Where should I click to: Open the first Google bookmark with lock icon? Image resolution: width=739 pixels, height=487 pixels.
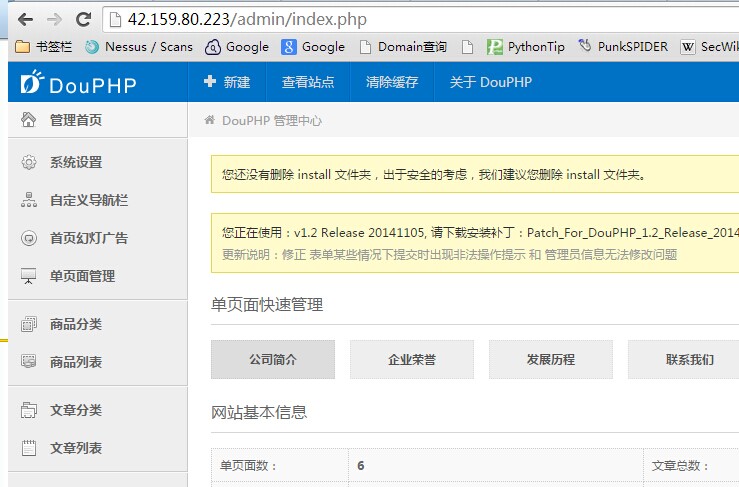point(237,47)
